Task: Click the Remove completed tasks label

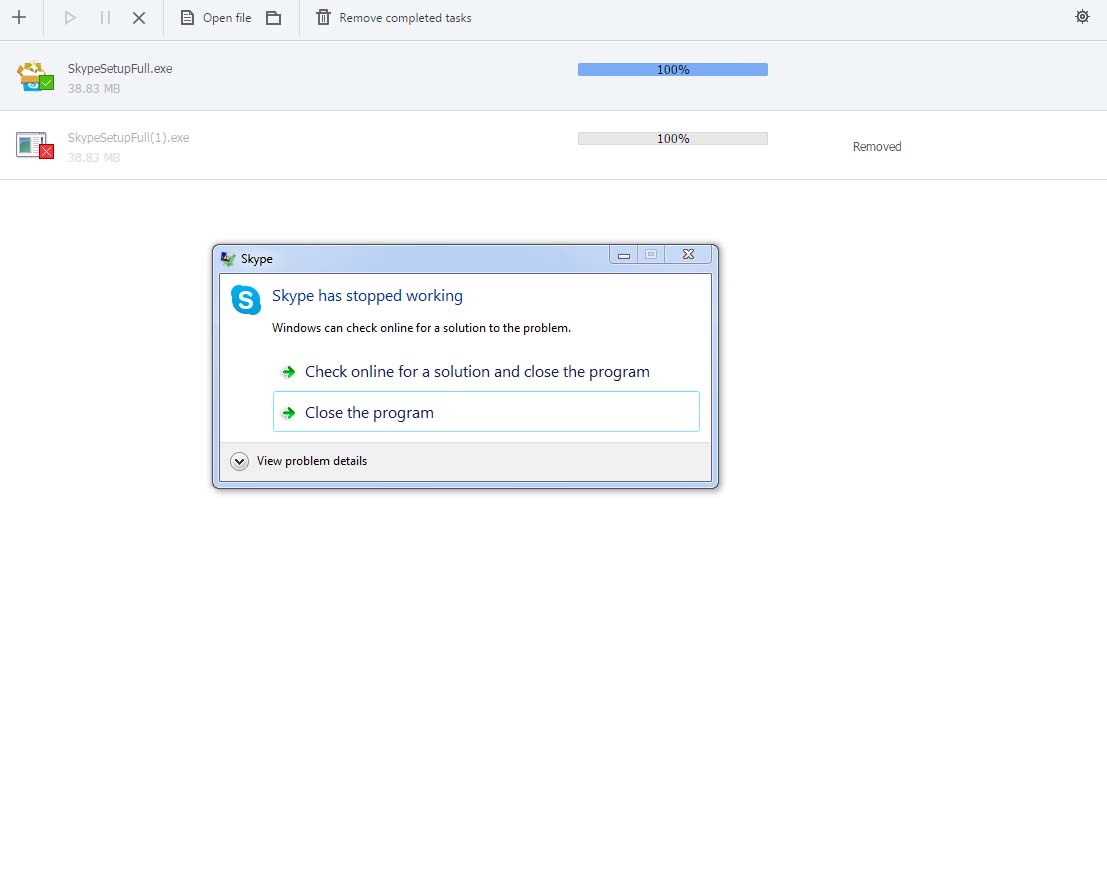Action: 405,18
